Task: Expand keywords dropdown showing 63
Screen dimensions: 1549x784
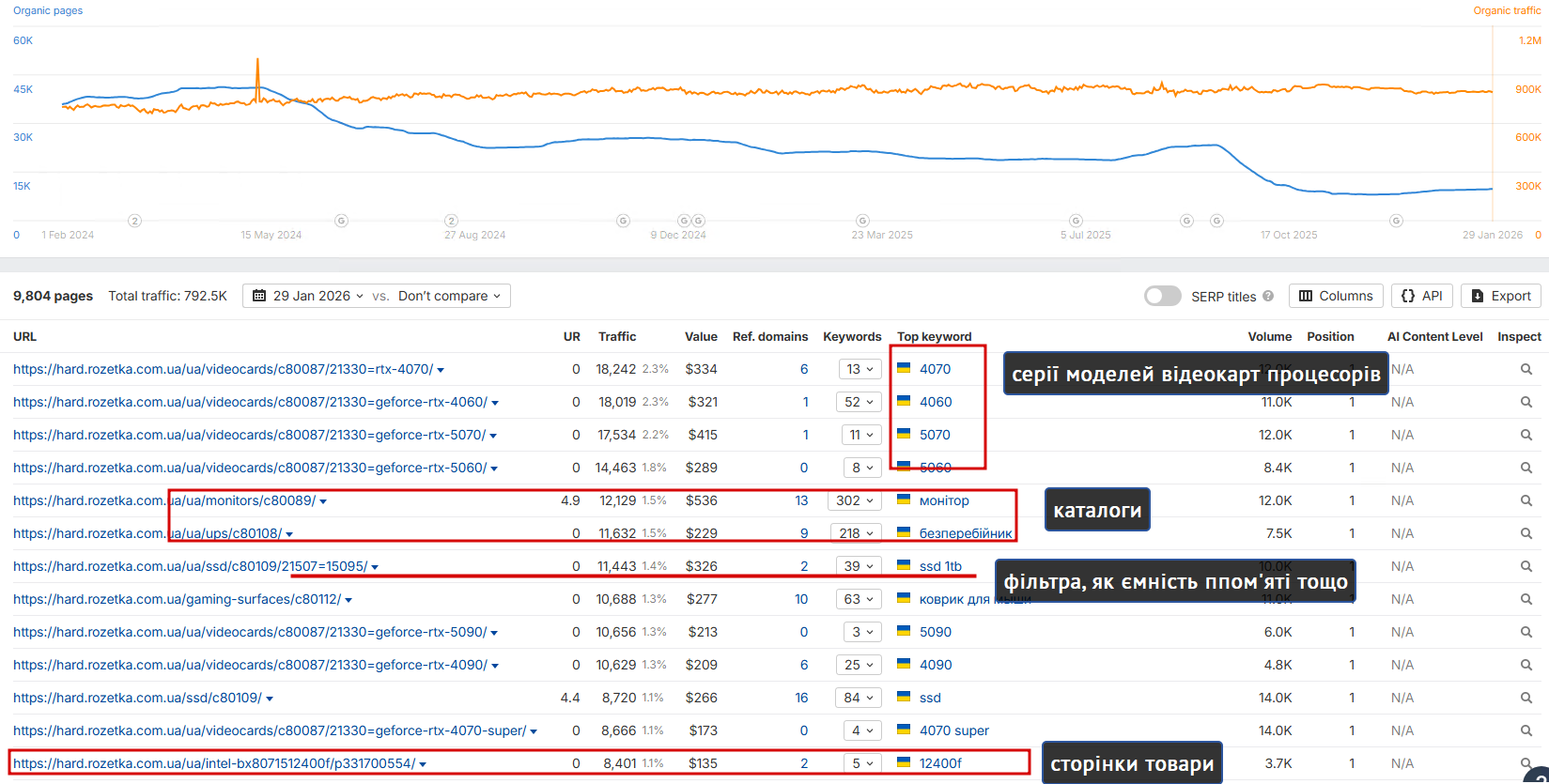Action: pyautogui.click(x=860, y=599)
